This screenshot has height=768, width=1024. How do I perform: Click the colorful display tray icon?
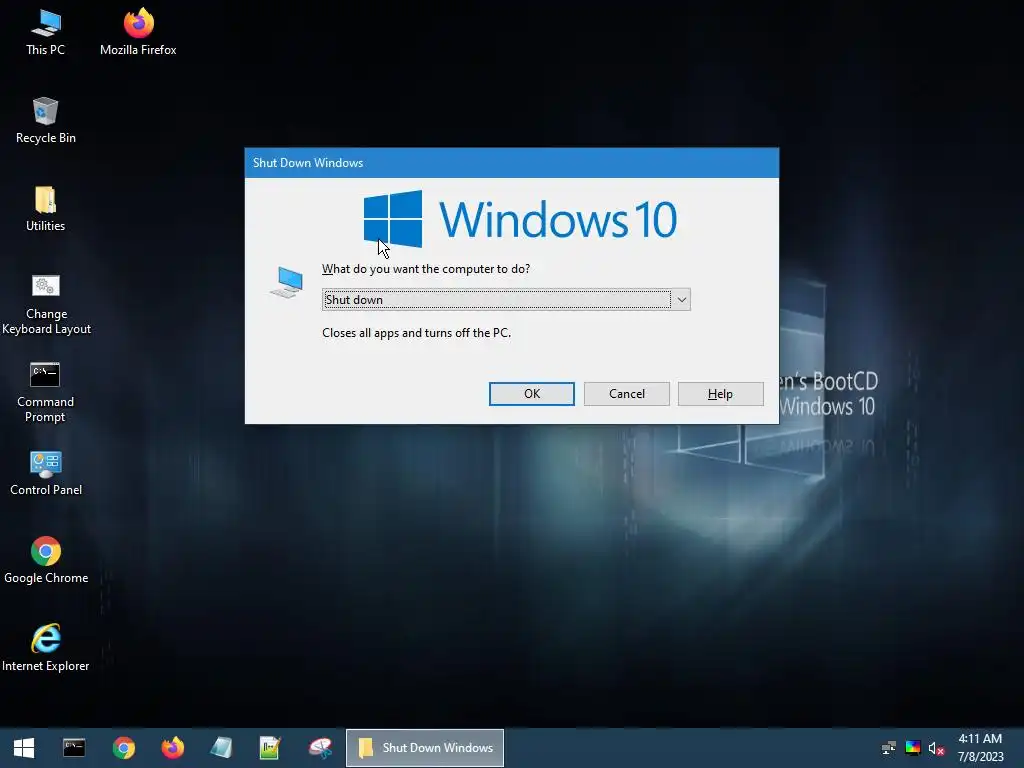[x=912, y=748]
